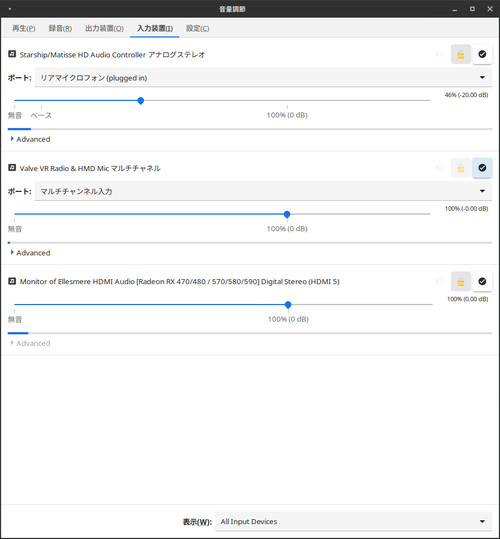Click the Monitor of Ellesmere HDMI volume slider handle
500x539 pixels.
click(288, 305)
